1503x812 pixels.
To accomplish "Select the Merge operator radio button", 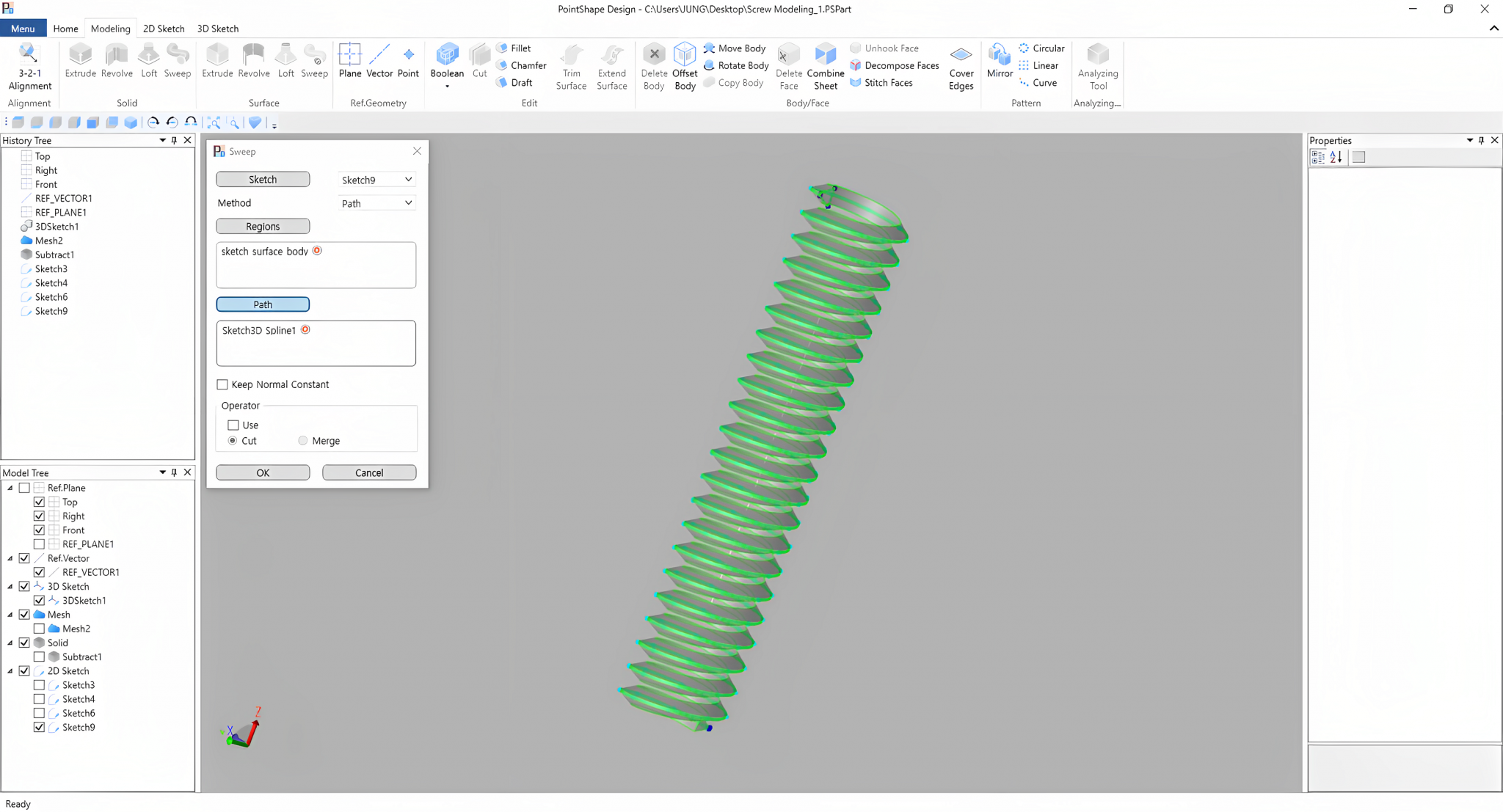I will click(x=302, y=440).
